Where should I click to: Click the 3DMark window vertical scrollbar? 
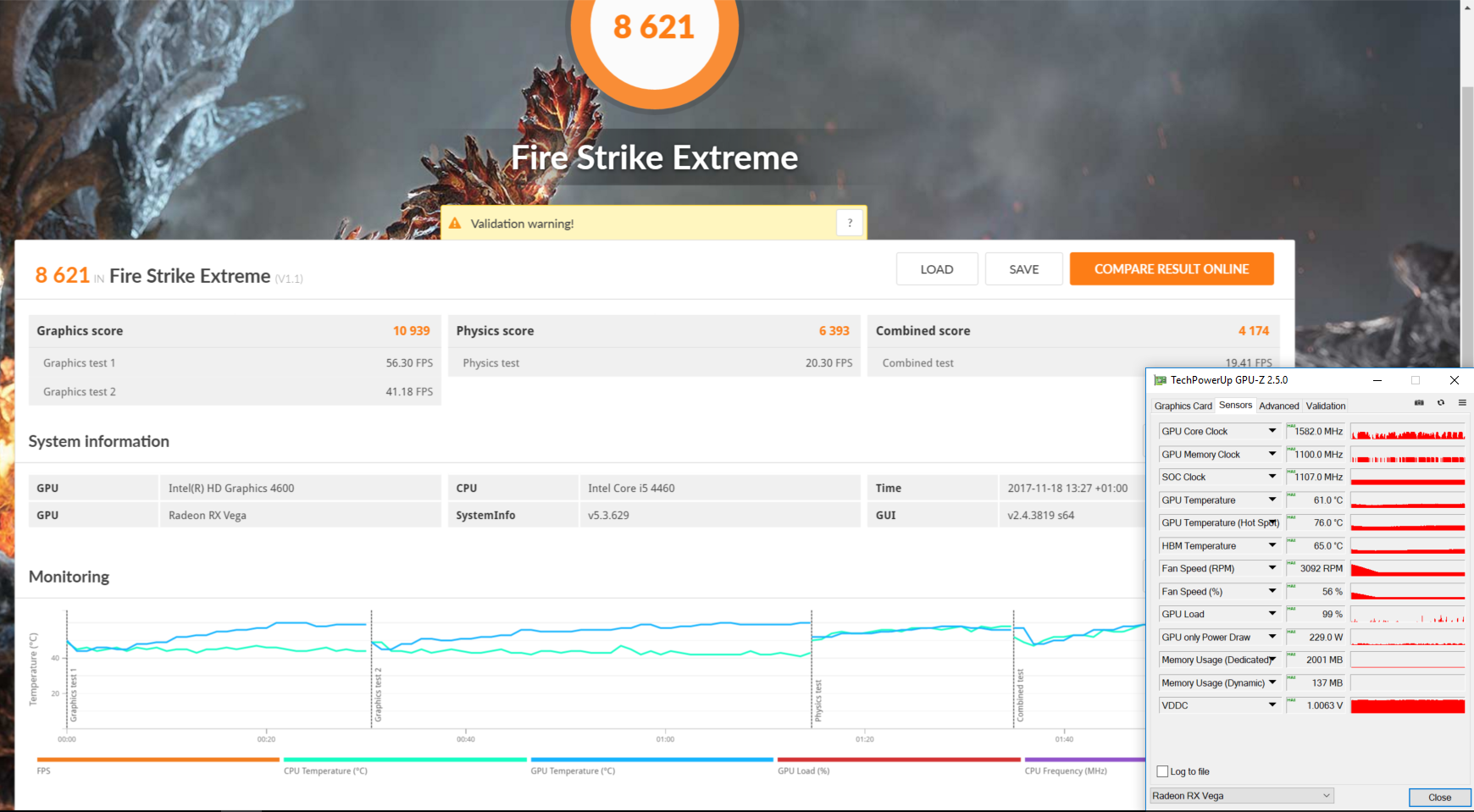click(x=1466, y=229)
